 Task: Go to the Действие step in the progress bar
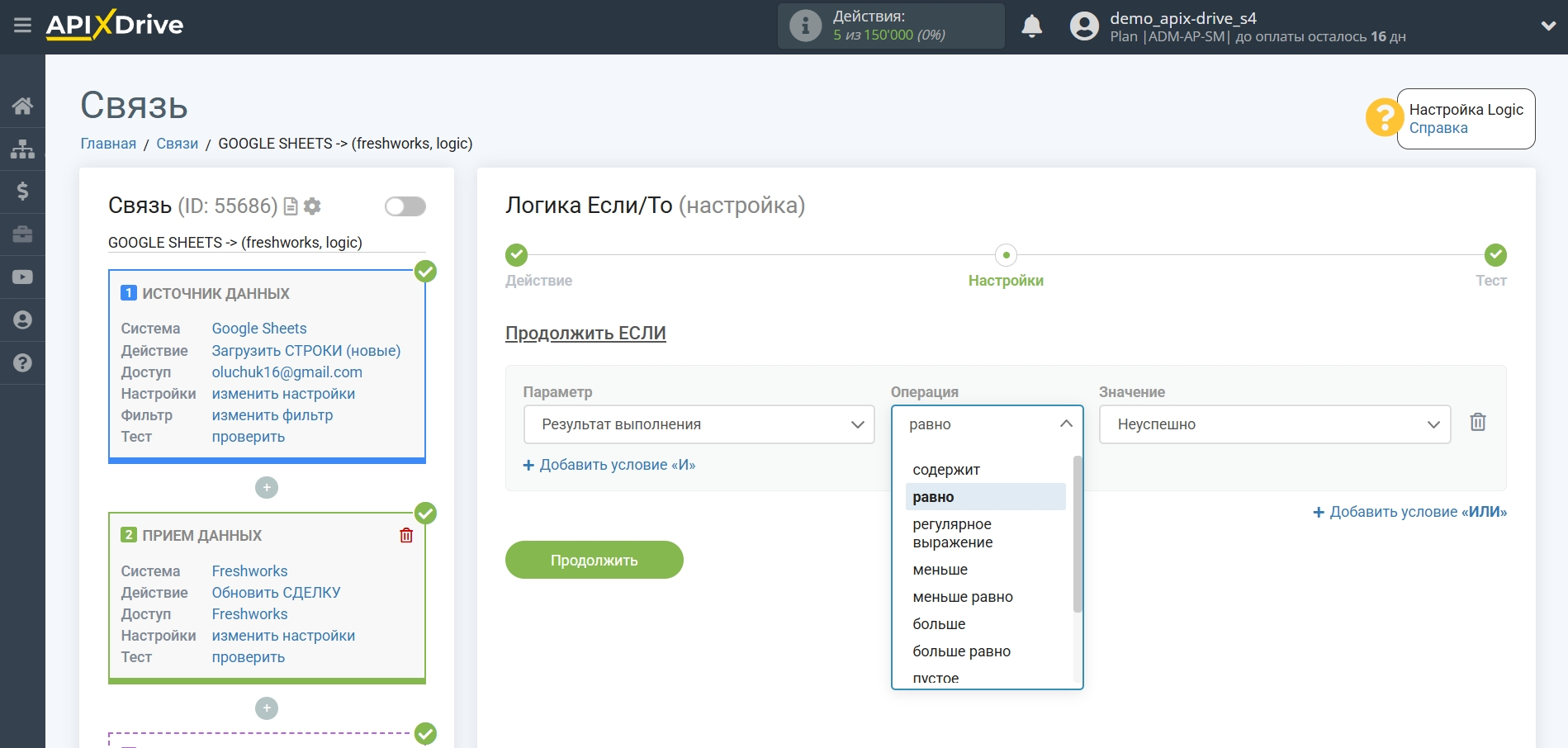[x=517, y=255]
